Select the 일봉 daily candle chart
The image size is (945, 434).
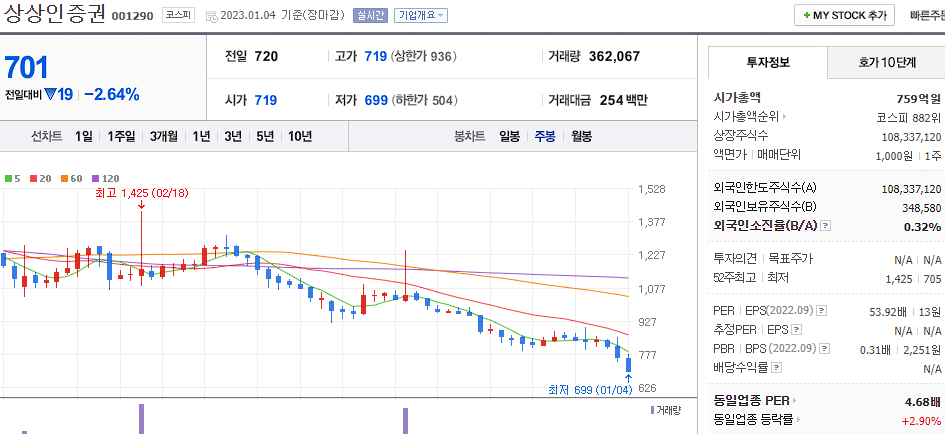point(509,136)
